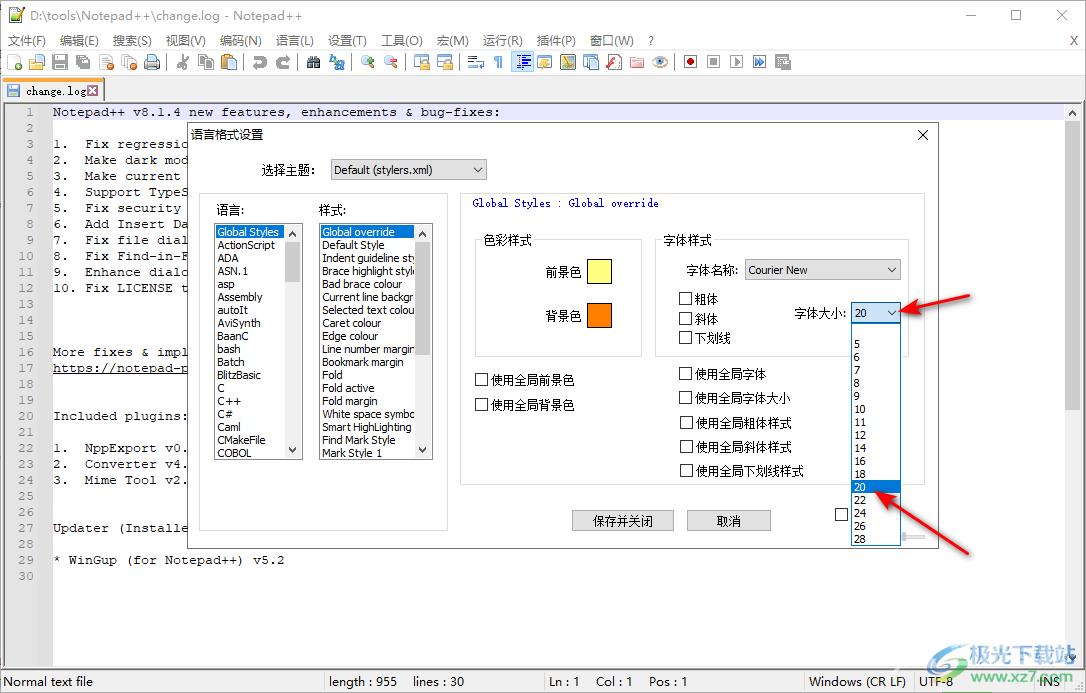Click the Print toolbar icon

pos(152,62)
